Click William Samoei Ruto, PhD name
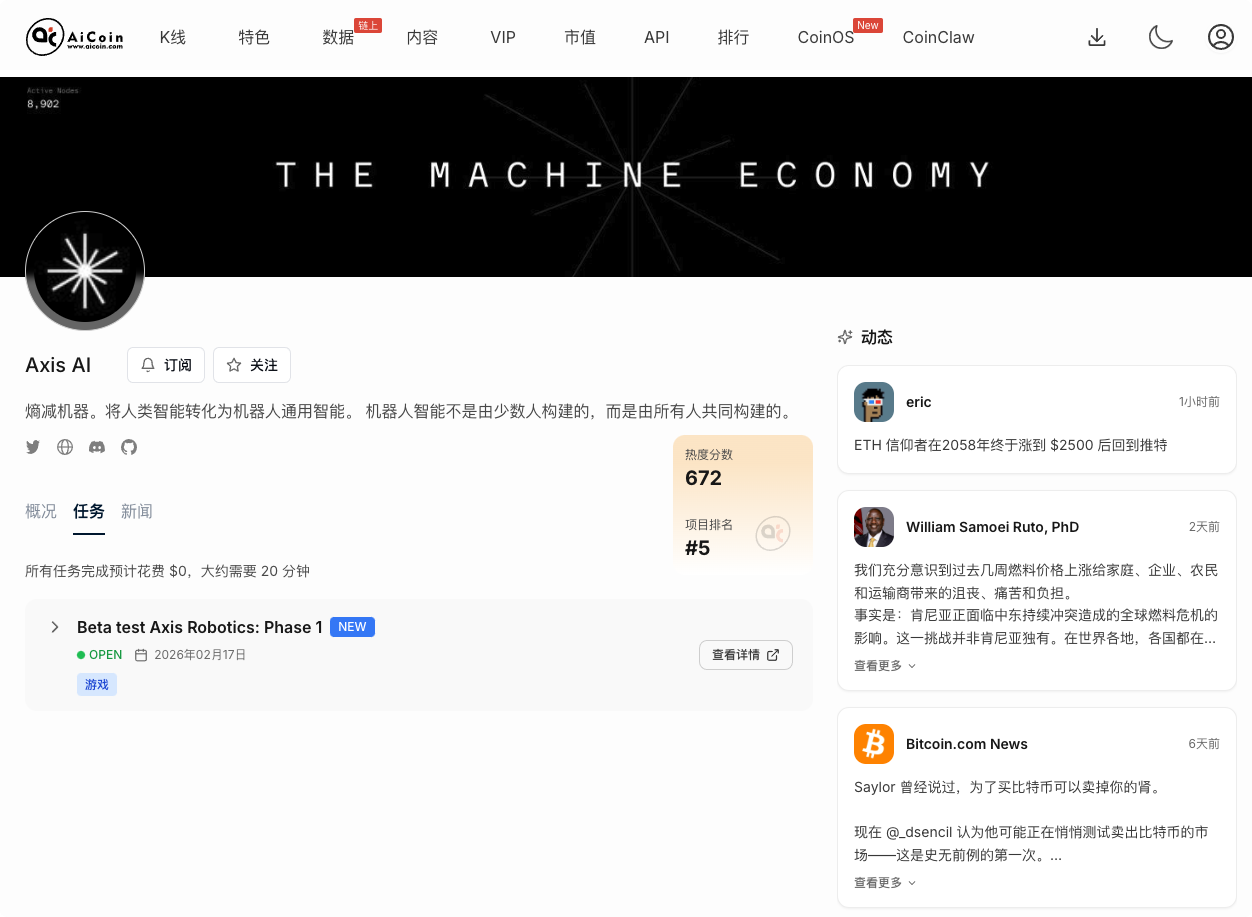This screenshot has width=1252, height=917. click(992, 527)
